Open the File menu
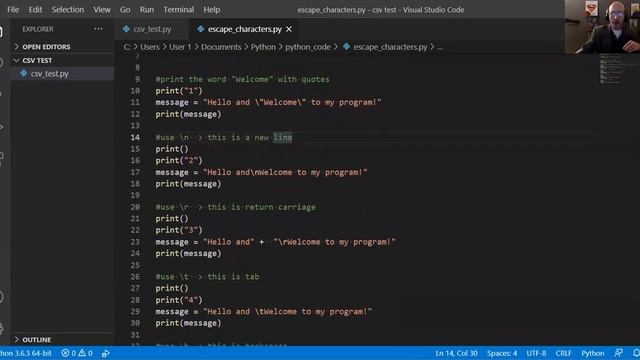The width and height of the screenshot is (640, 360). point(13,9)
